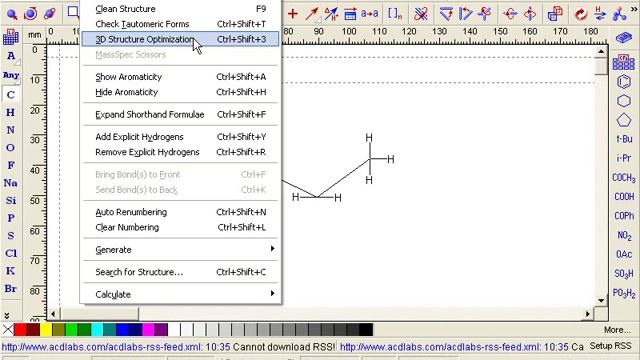Select the Si atom button
640x360 pixels.
click(x=11, y=200)
